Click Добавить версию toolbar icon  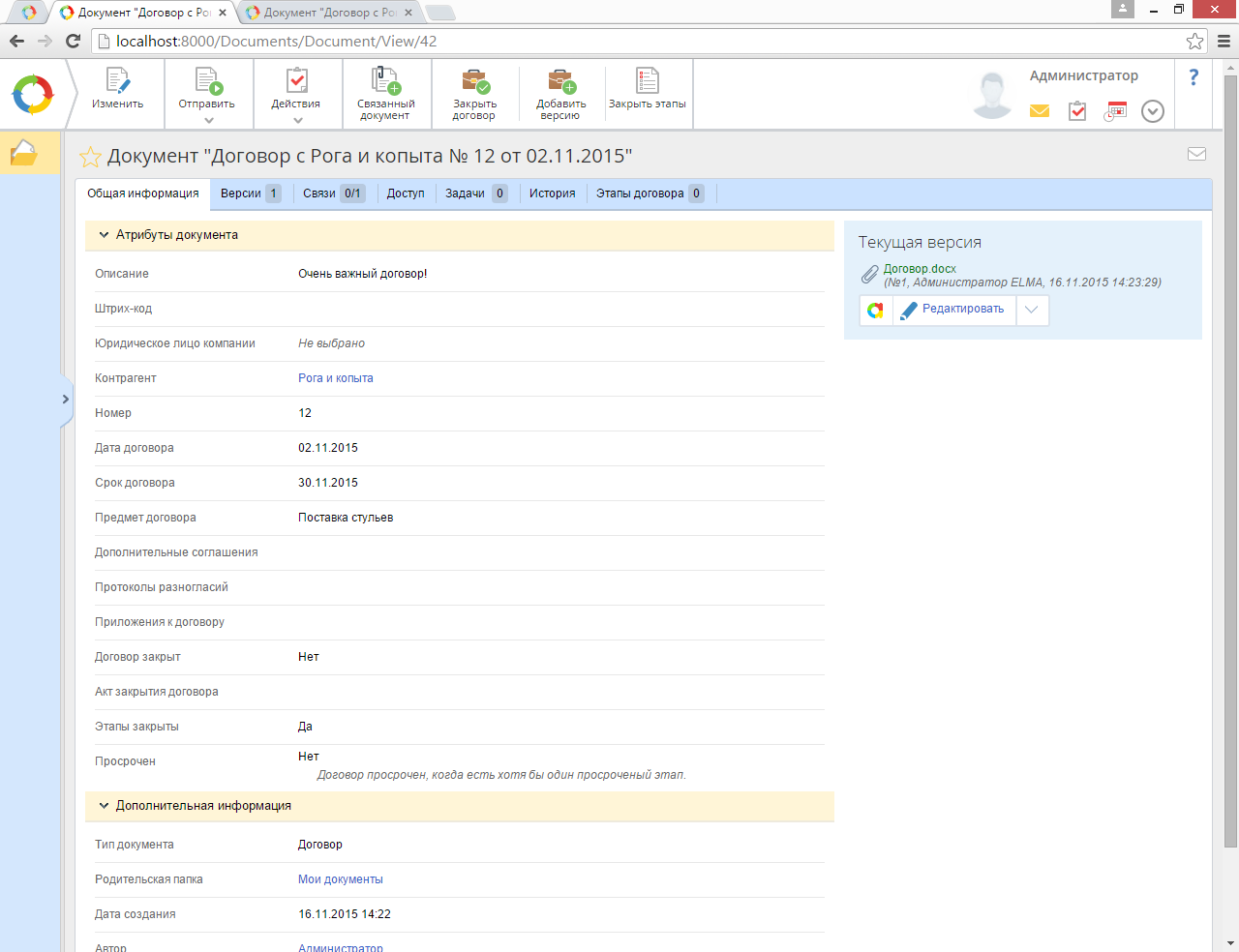tap(560, 82)
